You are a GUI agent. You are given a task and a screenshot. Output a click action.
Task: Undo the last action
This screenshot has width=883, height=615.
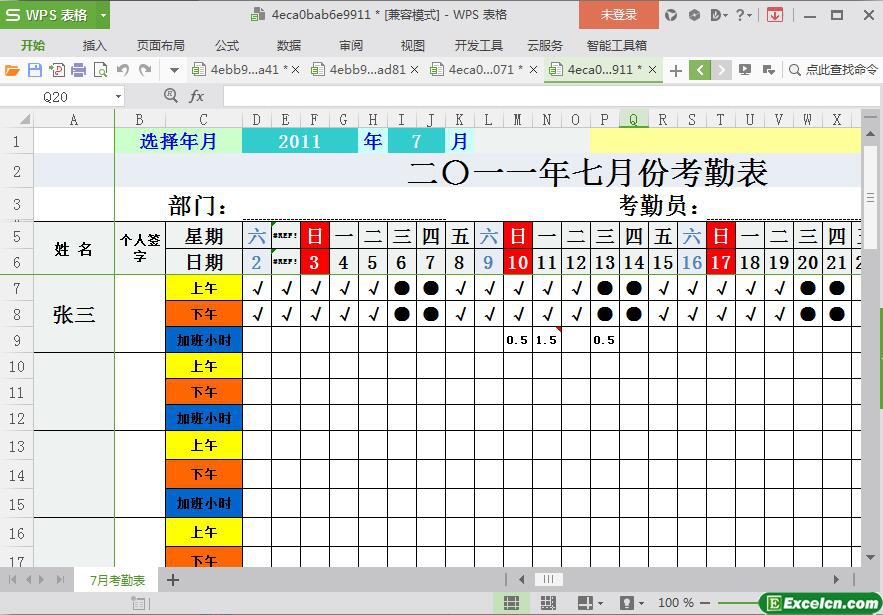click(x=123, y=70)
